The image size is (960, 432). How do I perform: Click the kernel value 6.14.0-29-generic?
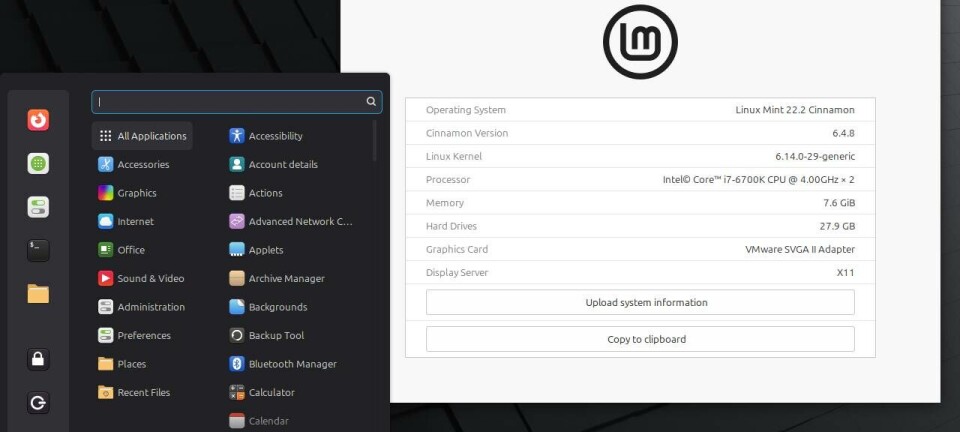coord(815,157)
